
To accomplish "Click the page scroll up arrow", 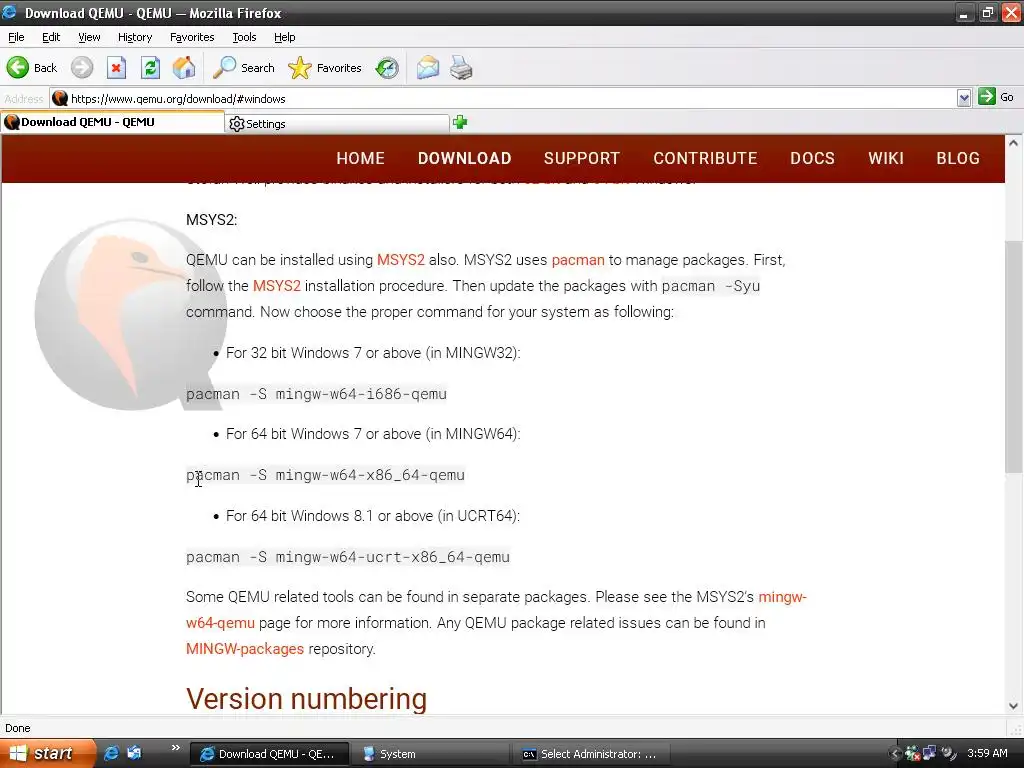I will tap(1014, 143).
